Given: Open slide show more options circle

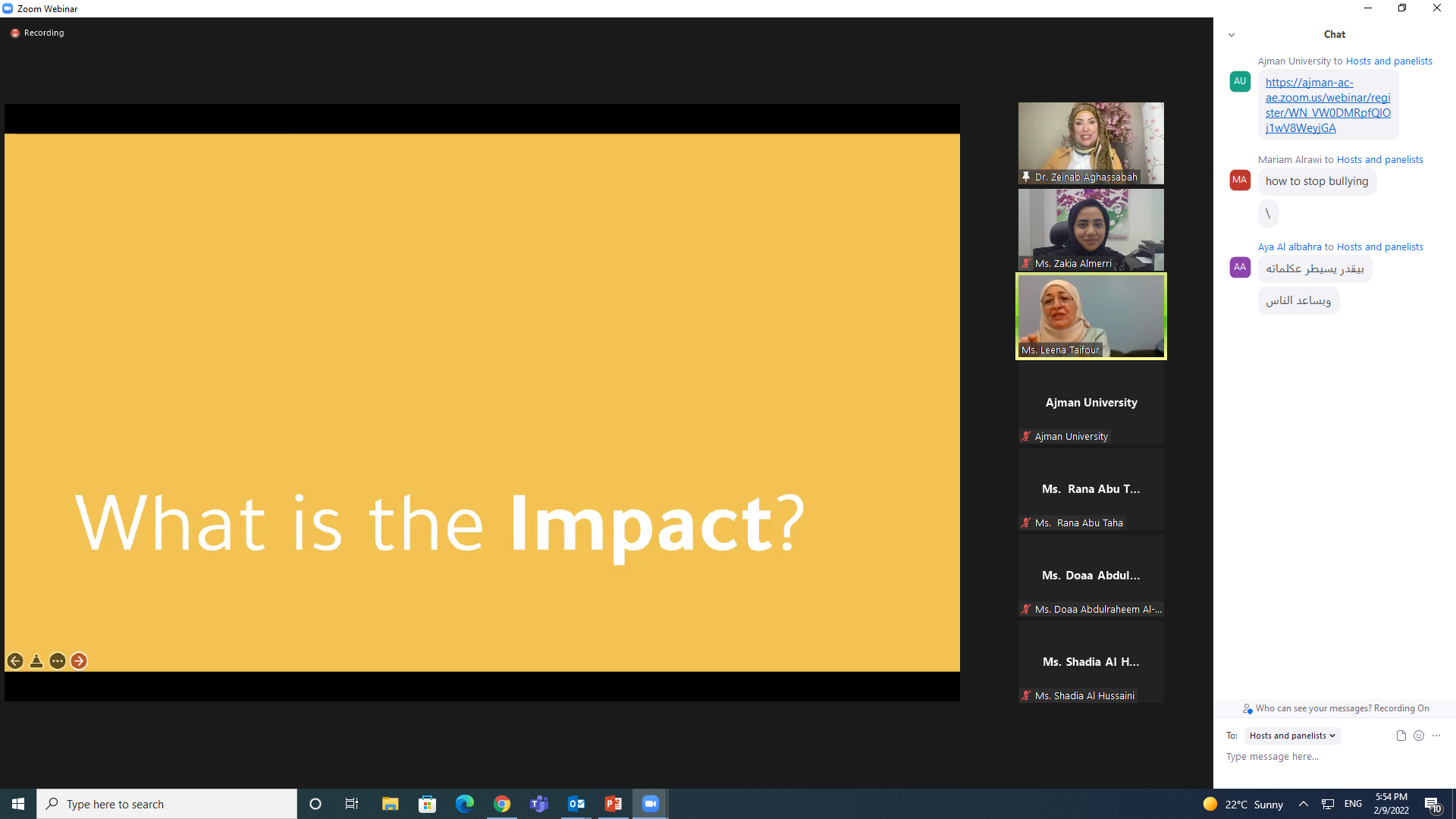Looking at the screenshot, I should click(58, 661).
